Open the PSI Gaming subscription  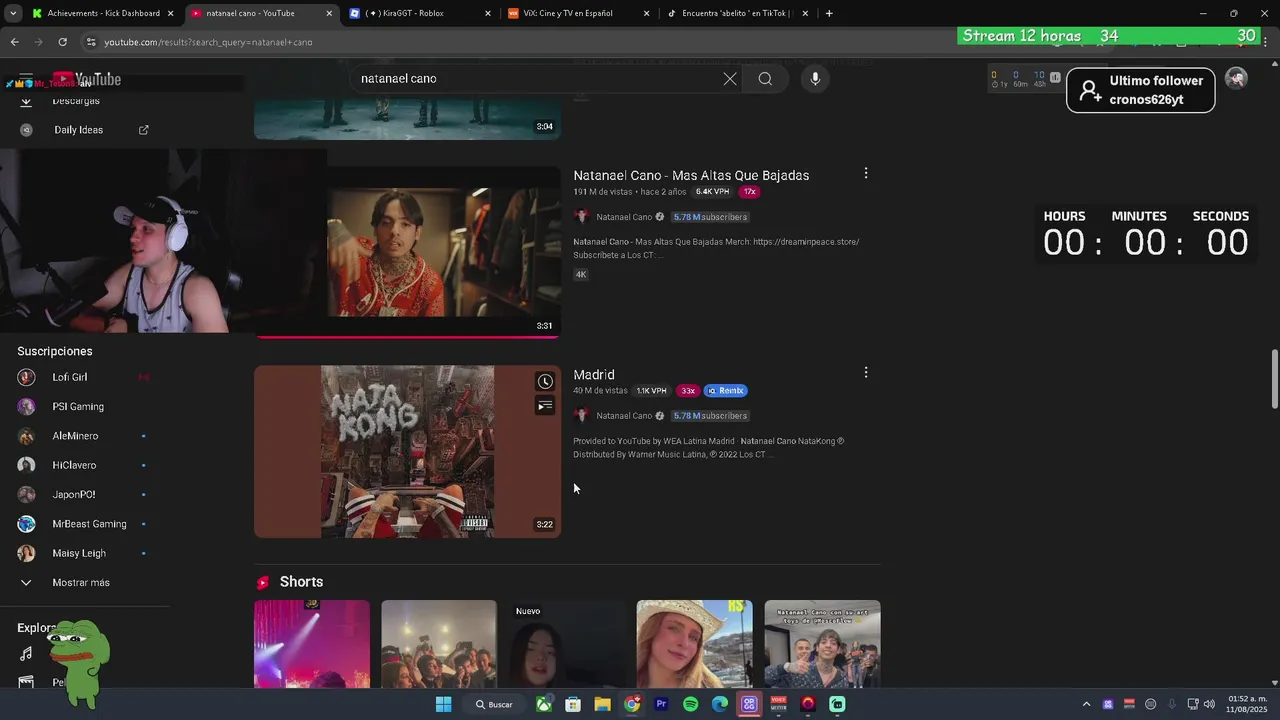coord(78,406)
